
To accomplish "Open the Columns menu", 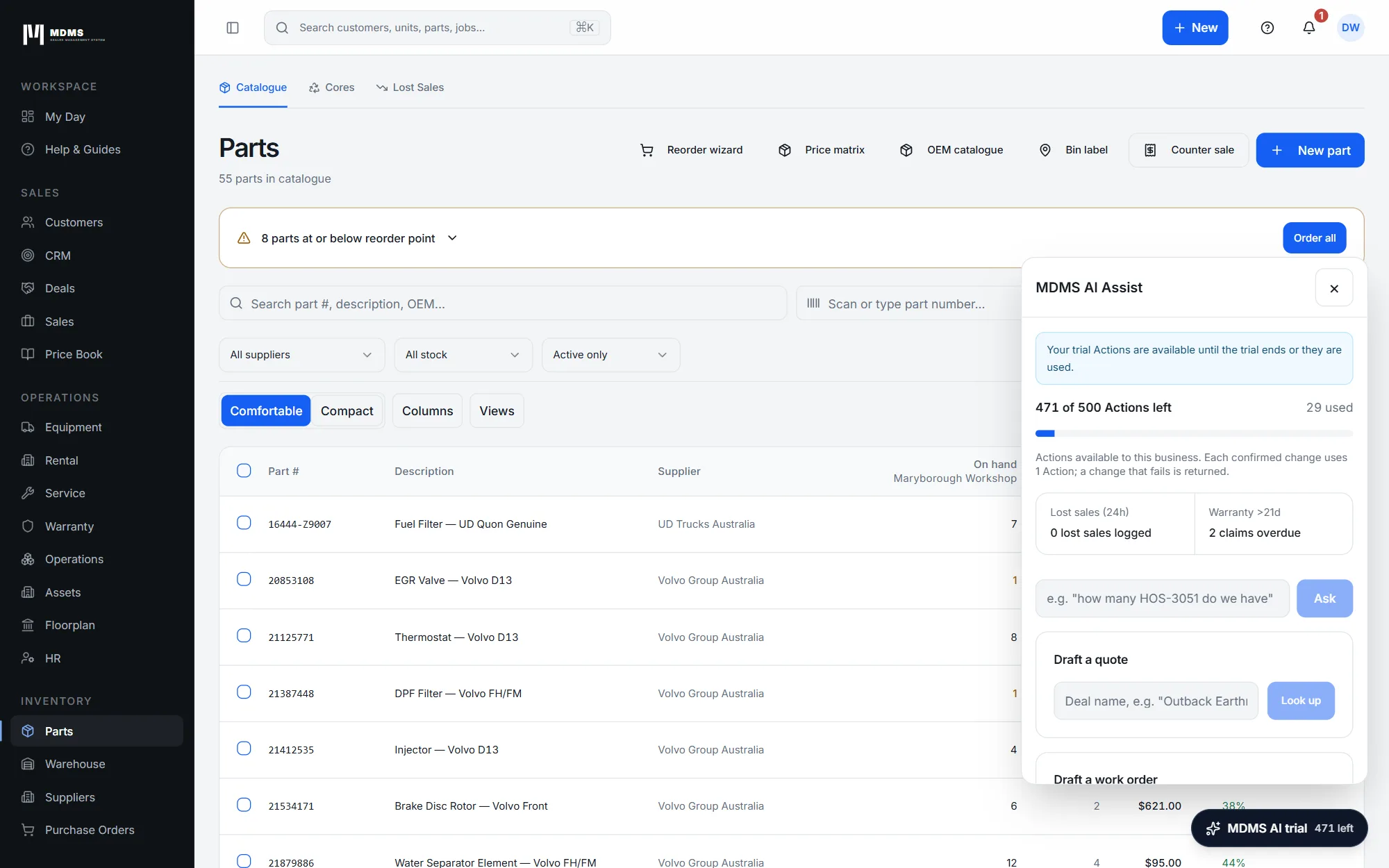I will 427,411.
